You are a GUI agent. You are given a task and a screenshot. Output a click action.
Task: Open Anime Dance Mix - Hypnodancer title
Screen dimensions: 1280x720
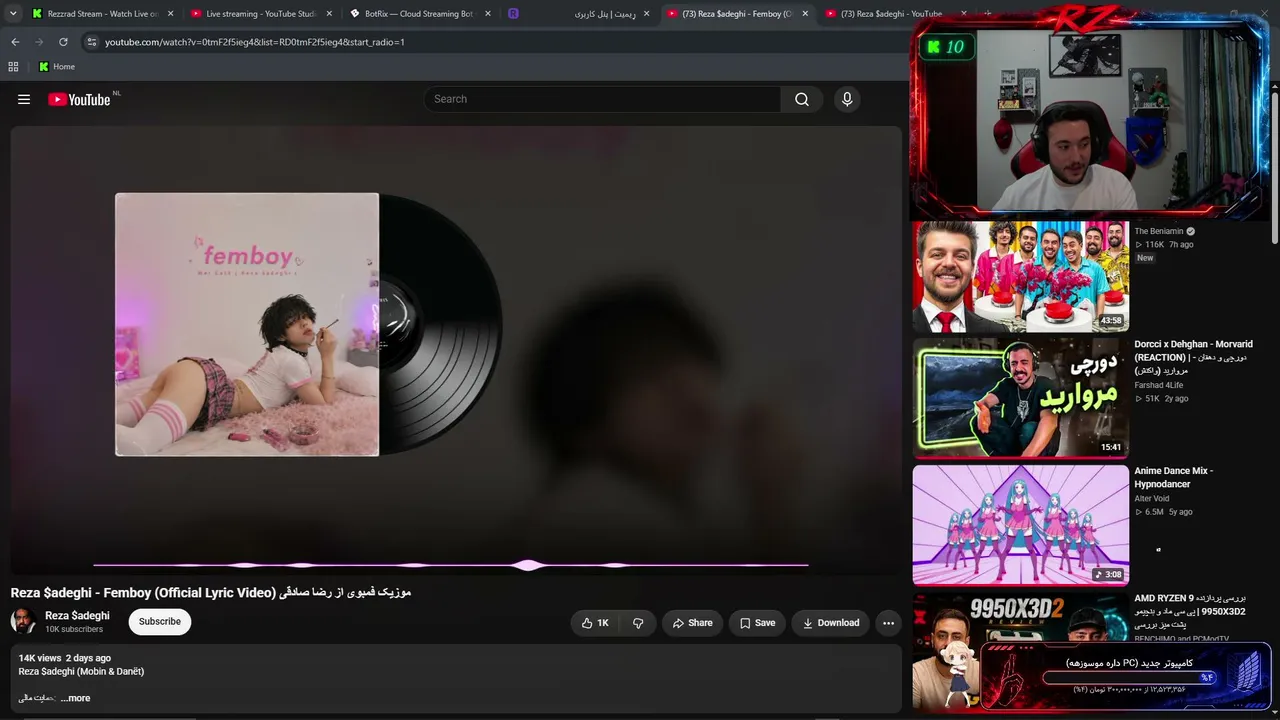click(x=1173, y=477)
